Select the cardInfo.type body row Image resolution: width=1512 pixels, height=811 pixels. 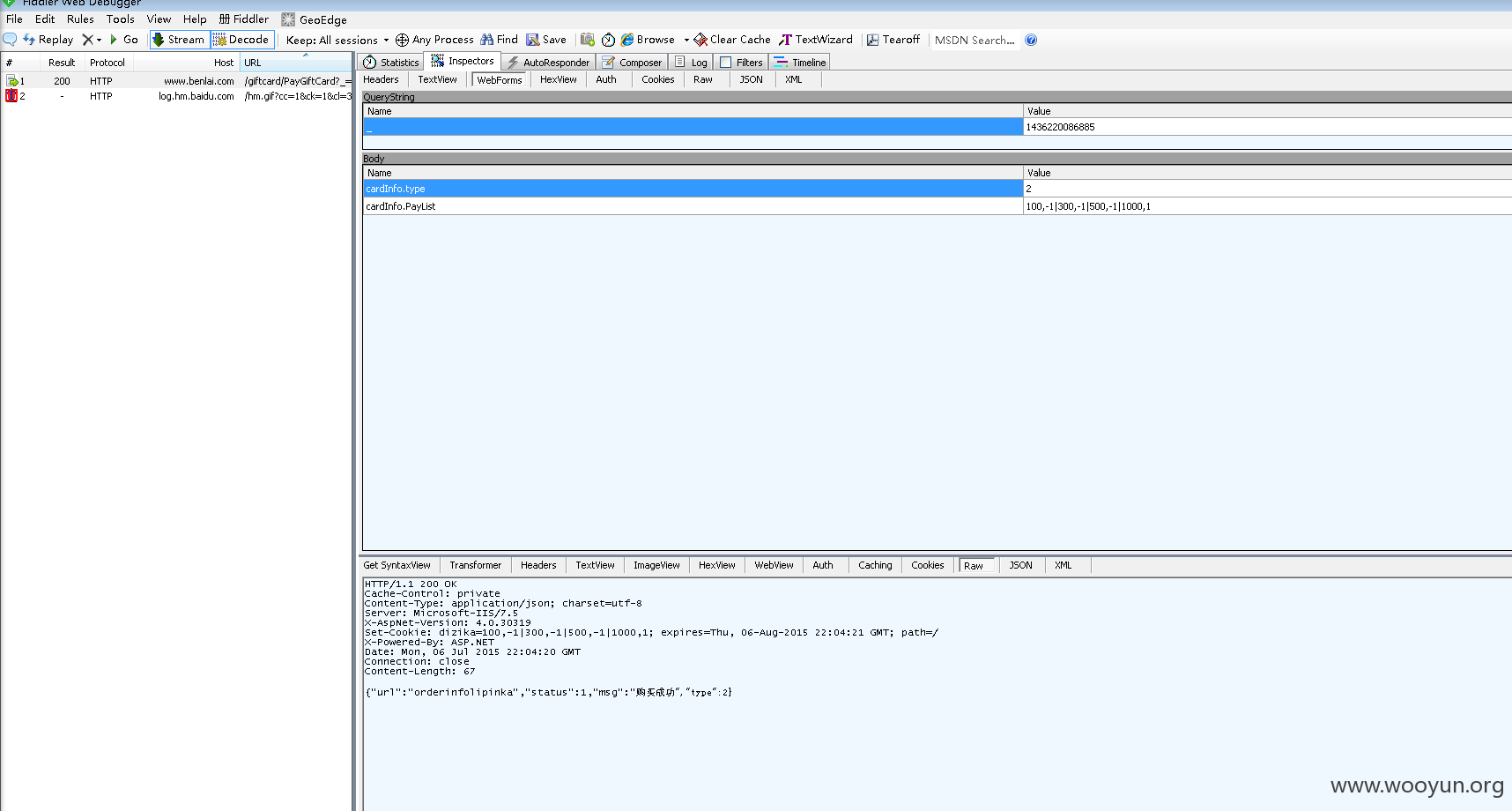(x=937, y=189)
